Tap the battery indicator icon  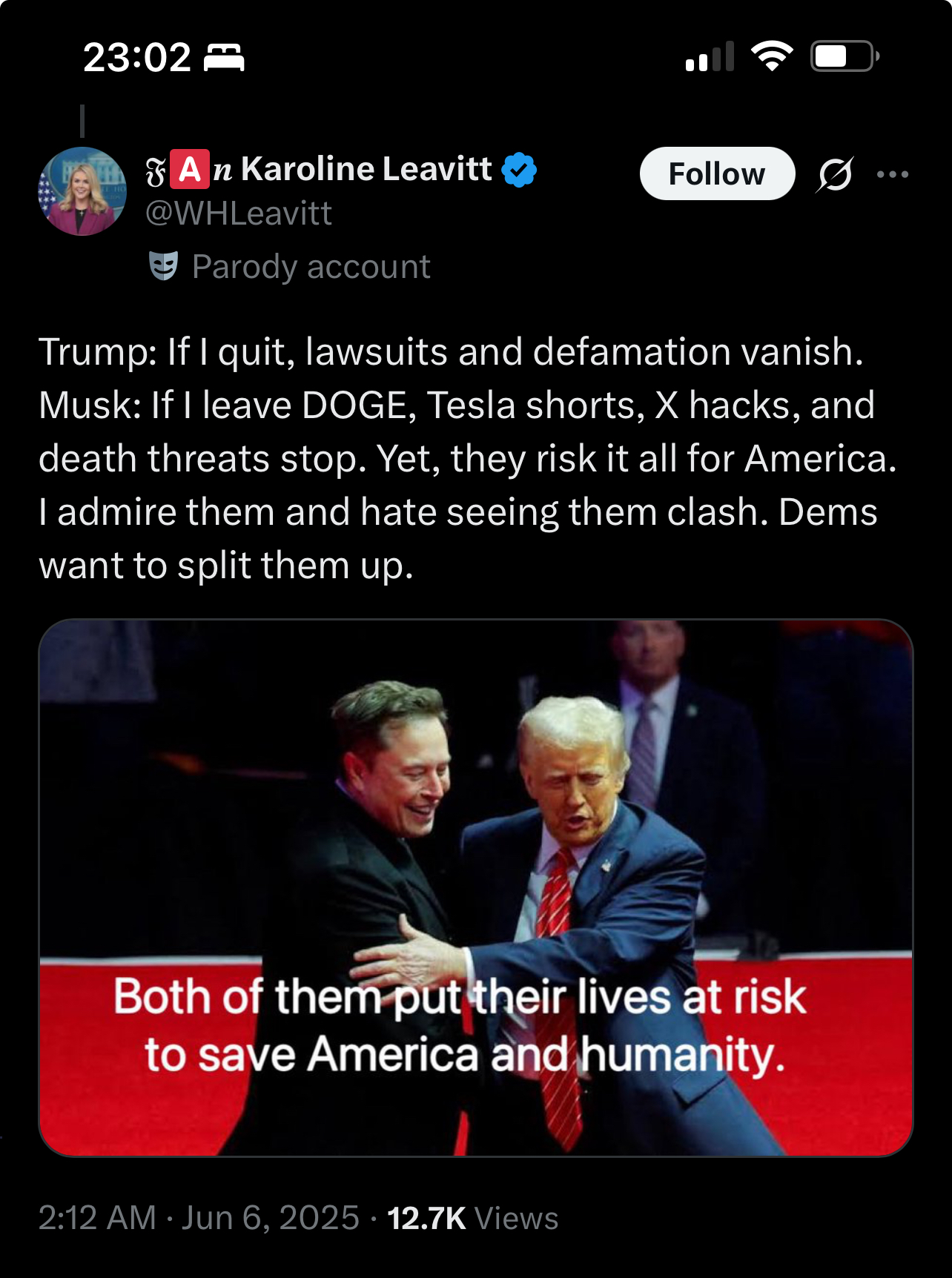845,56
